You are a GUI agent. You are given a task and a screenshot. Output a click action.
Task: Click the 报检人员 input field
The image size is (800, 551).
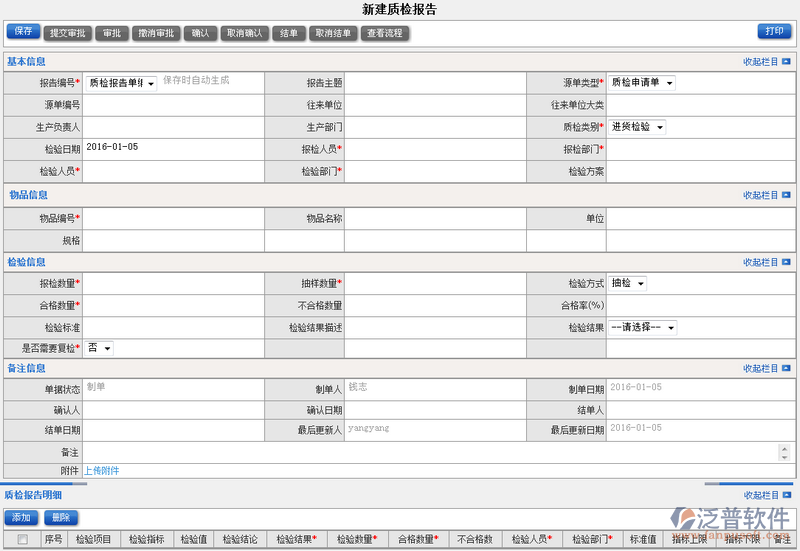pyautogui.click(x=435, y=149)
